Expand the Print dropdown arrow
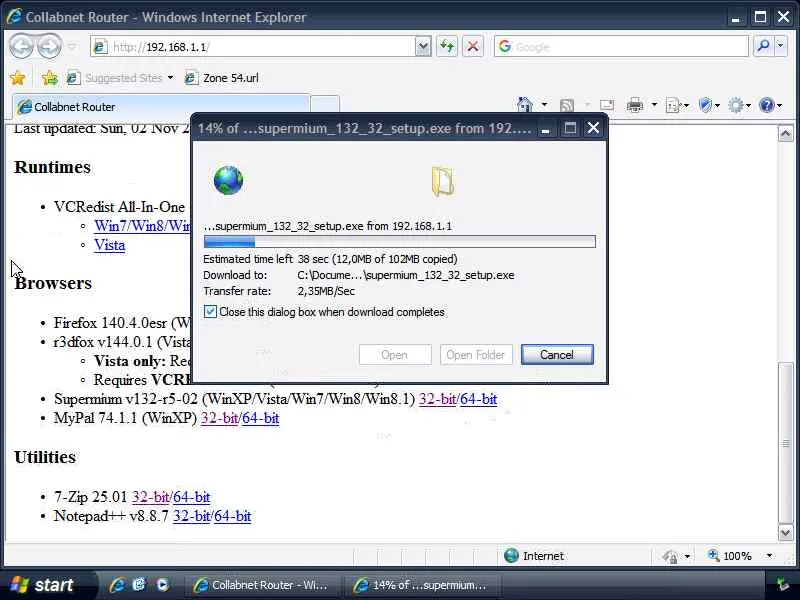Viewport: 800px width, 600px height. tap(654, 105)
